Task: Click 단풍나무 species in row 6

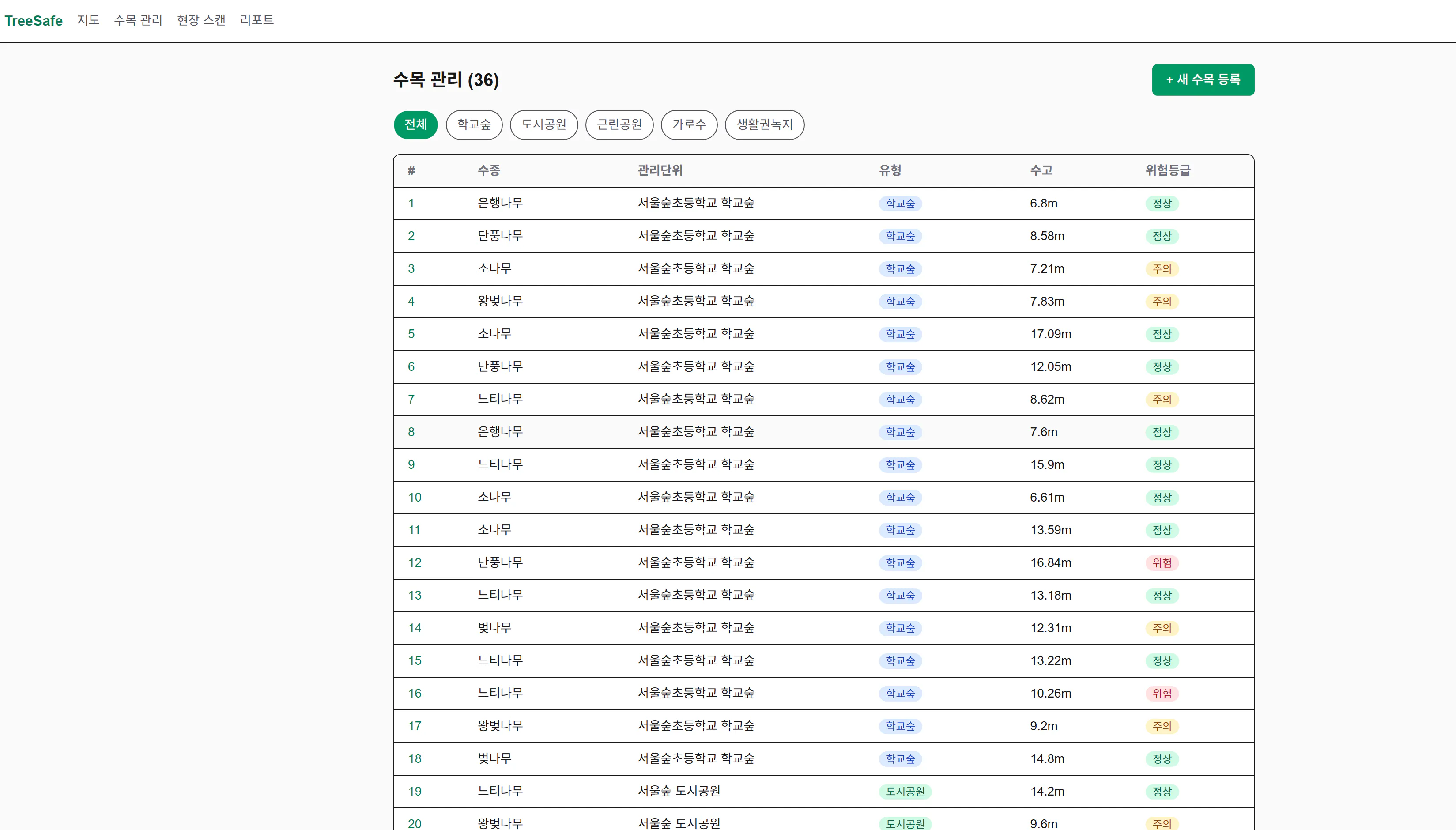Action: (x=500, y=366)
